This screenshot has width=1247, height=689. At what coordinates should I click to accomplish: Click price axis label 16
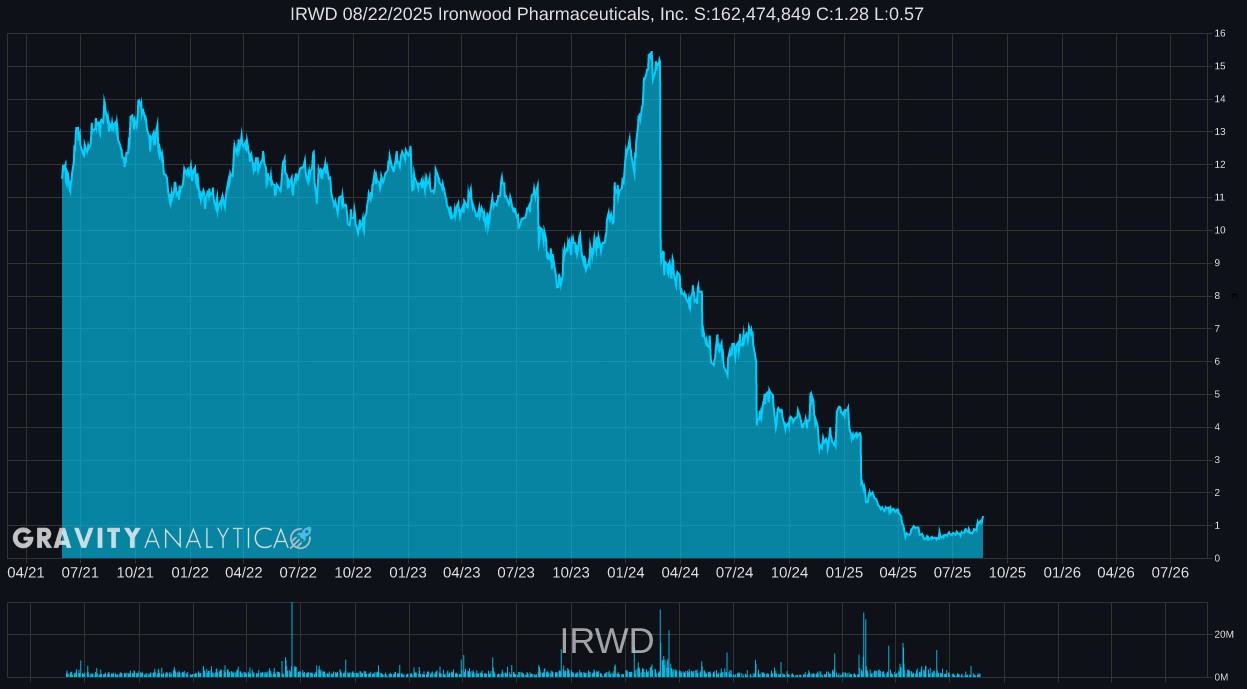1220,33
